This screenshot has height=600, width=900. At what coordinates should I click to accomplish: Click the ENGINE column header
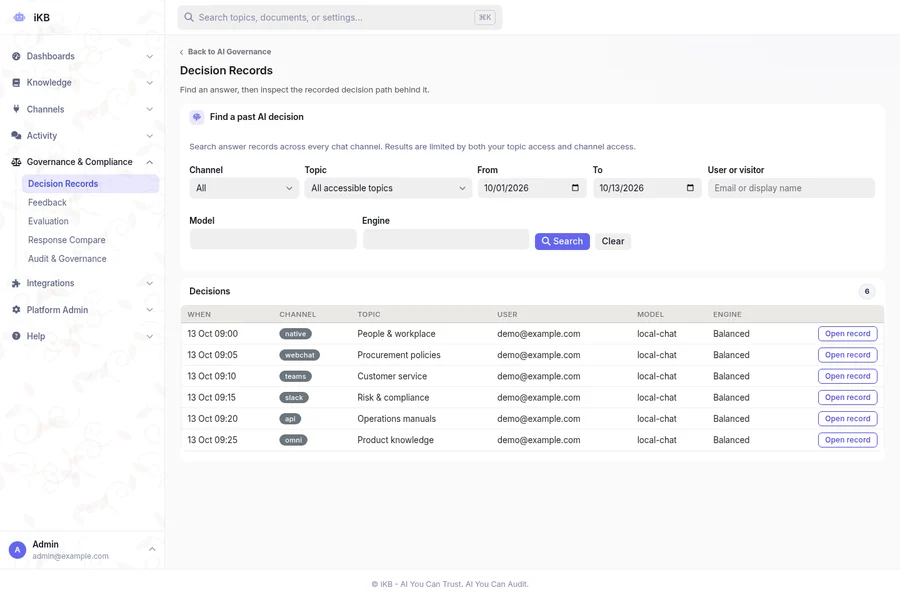[727, 315]
